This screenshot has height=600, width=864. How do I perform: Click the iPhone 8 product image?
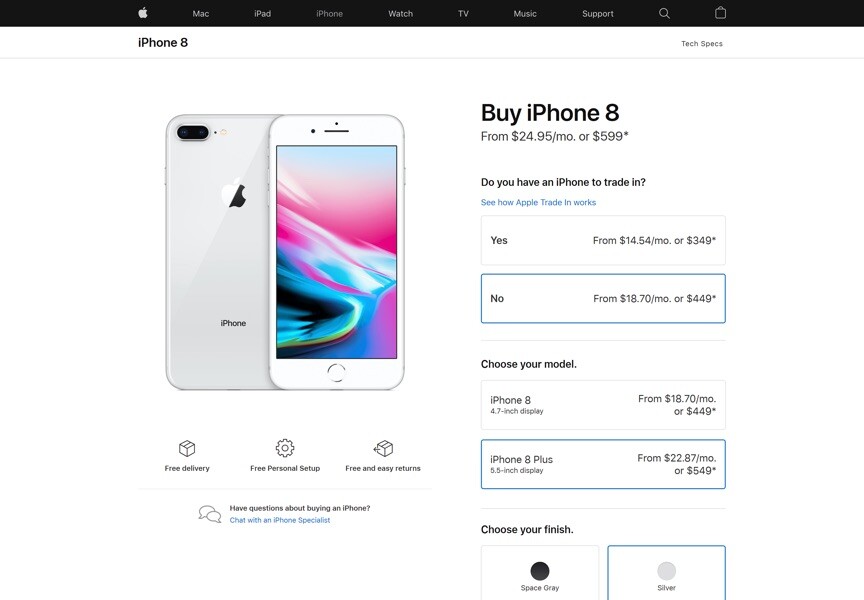click(x=285, y=252)
